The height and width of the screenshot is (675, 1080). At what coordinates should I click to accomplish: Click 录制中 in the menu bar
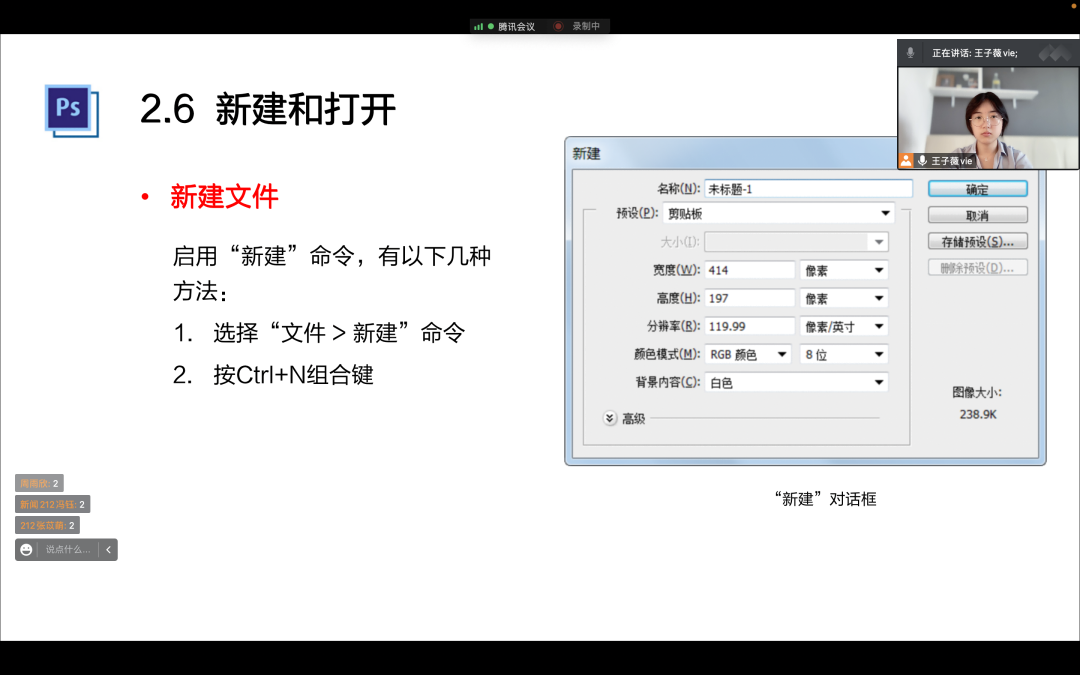[x=585, y=27]
